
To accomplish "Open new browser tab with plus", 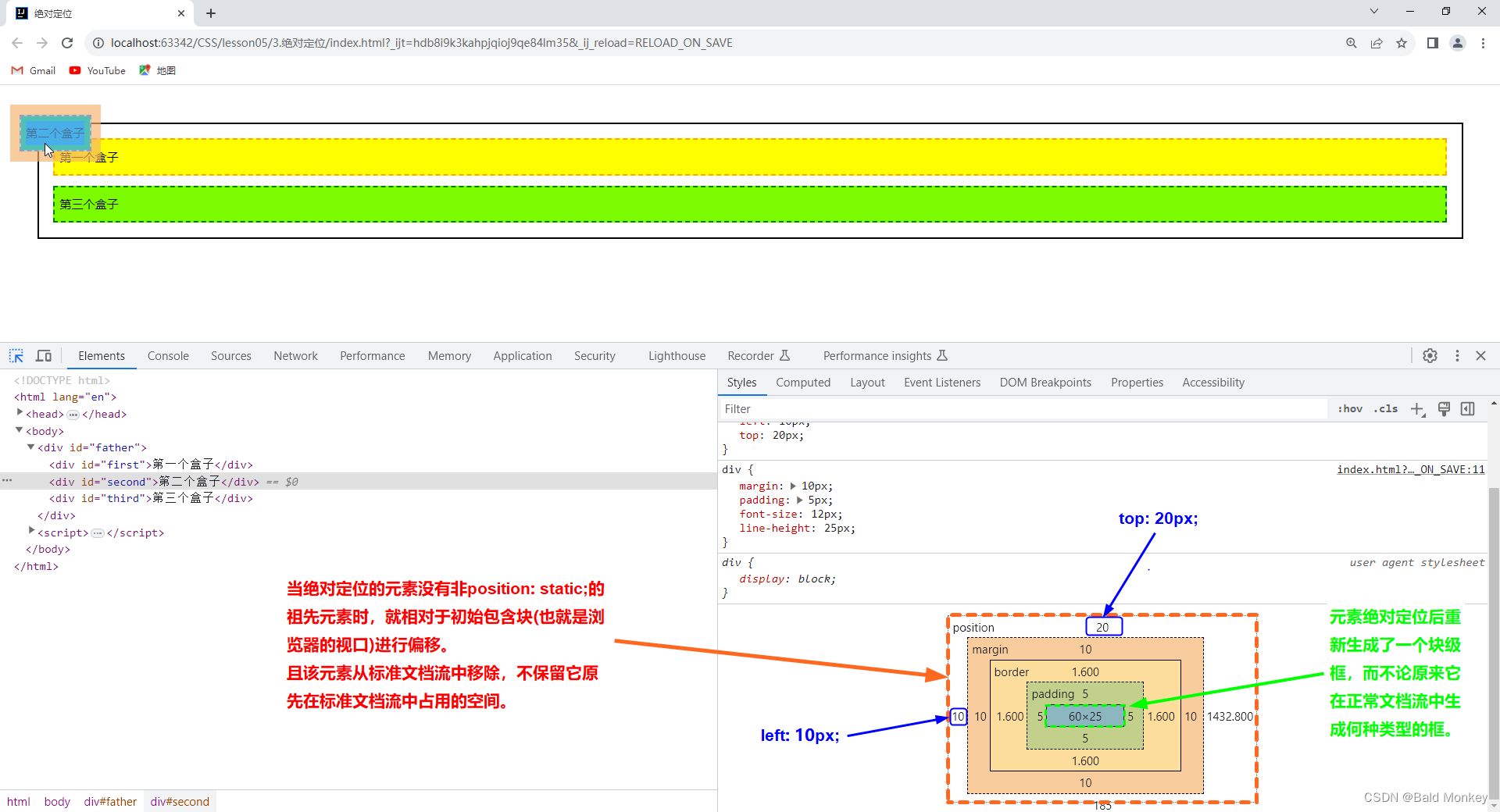I will pyautogui.click(x=211, y=13).
